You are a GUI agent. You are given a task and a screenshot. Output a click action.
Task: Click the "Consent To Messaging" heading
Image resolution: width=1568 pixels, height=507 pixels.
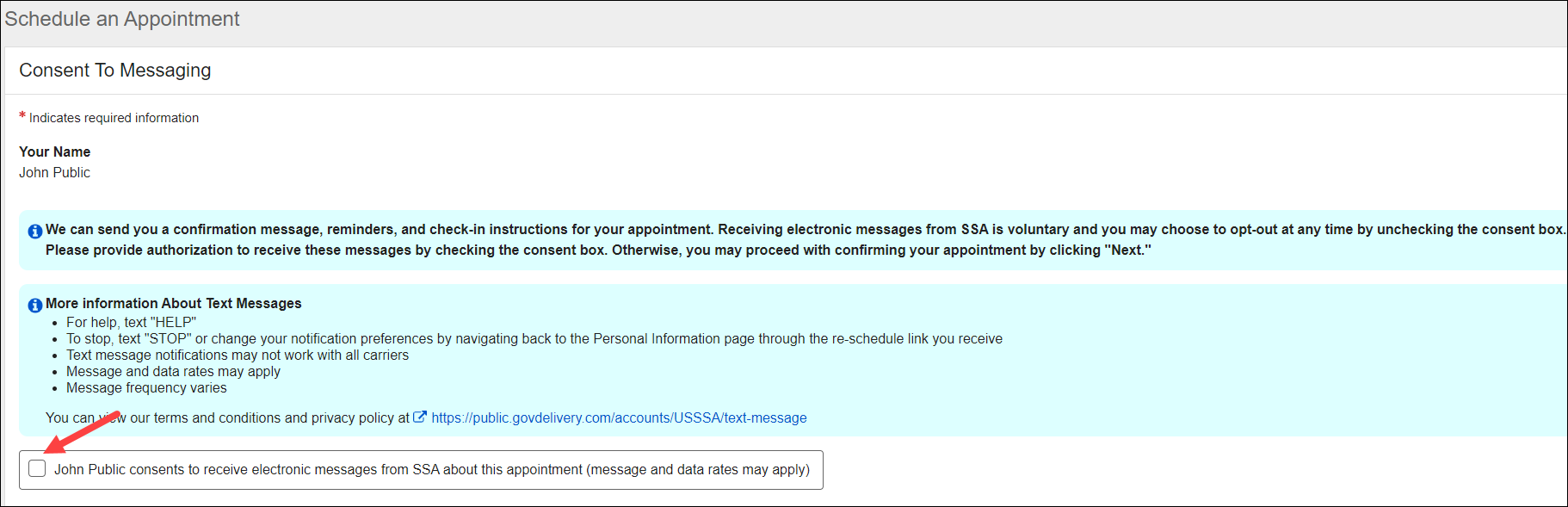pyautogui.click(x=115, y=70)
